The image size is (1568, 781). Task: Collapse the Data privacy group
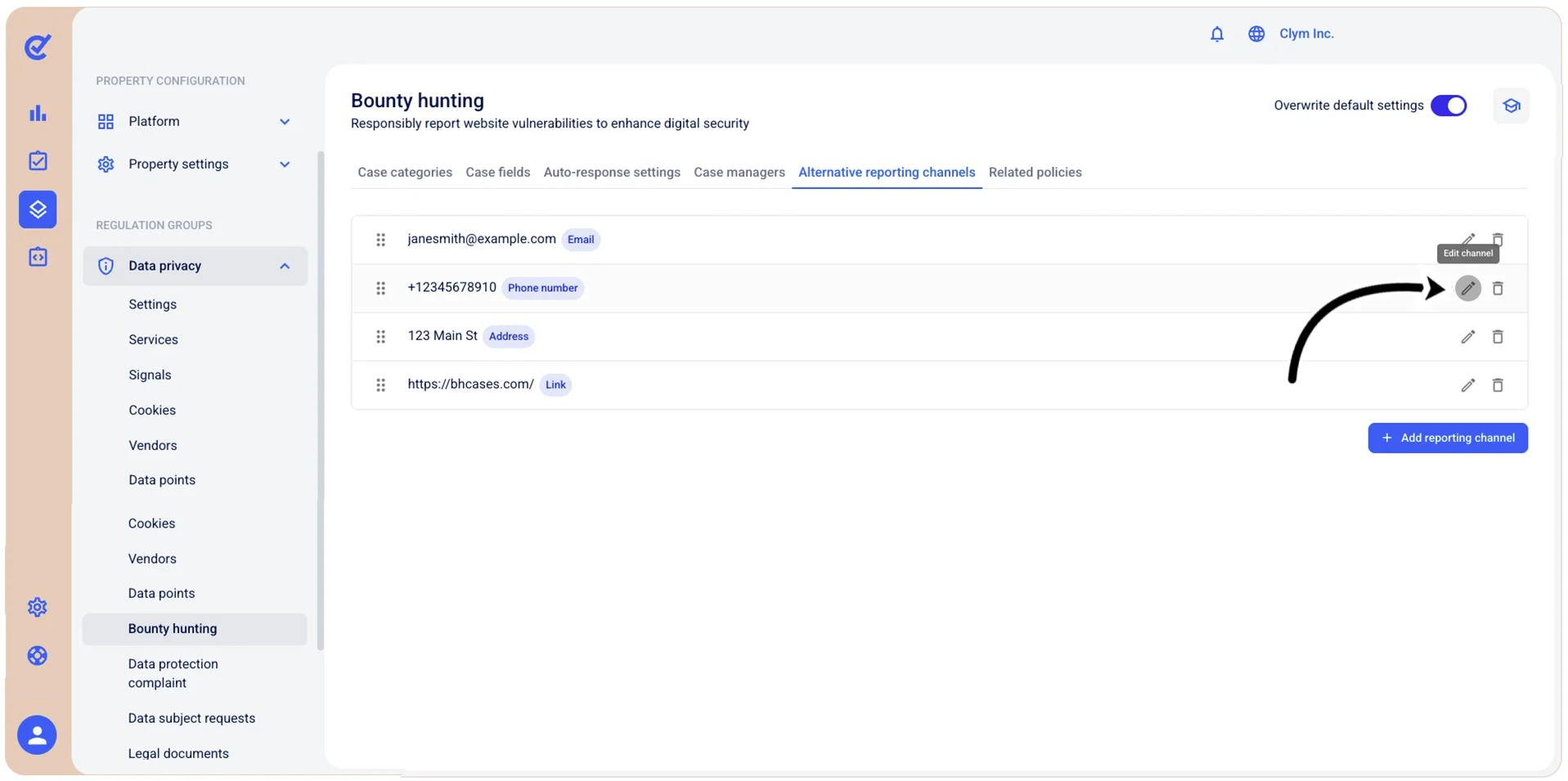285,266
